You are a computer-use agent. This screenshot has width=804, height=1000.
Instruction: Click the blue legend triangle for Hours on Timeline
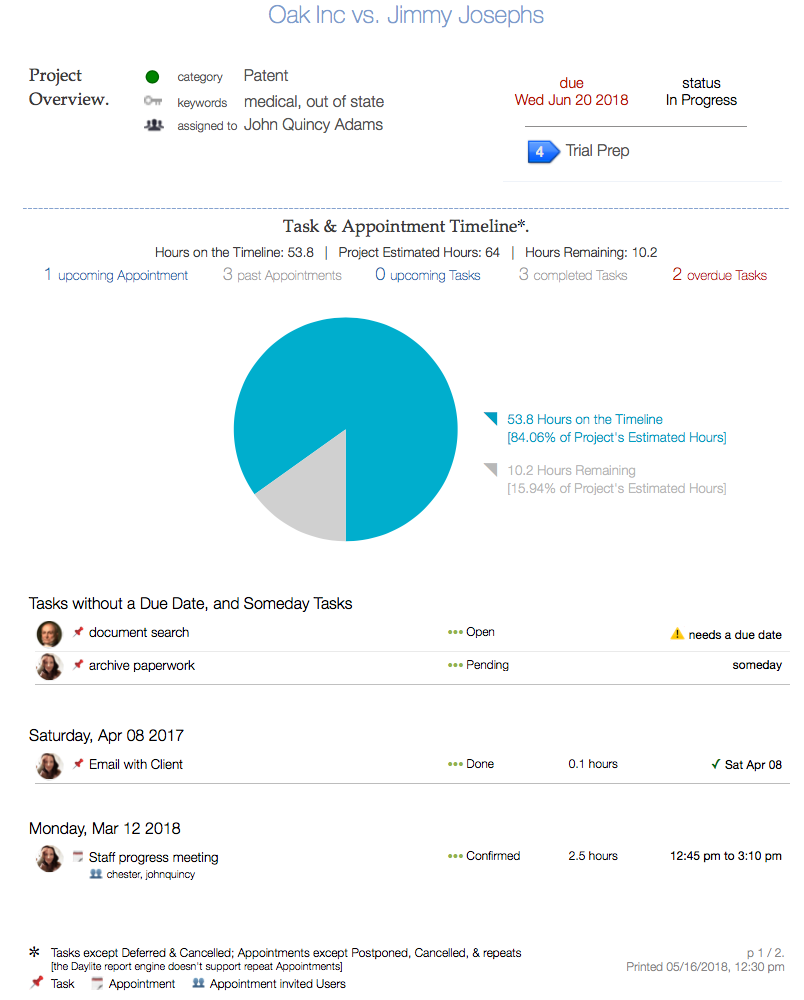[x=490, y=418]
